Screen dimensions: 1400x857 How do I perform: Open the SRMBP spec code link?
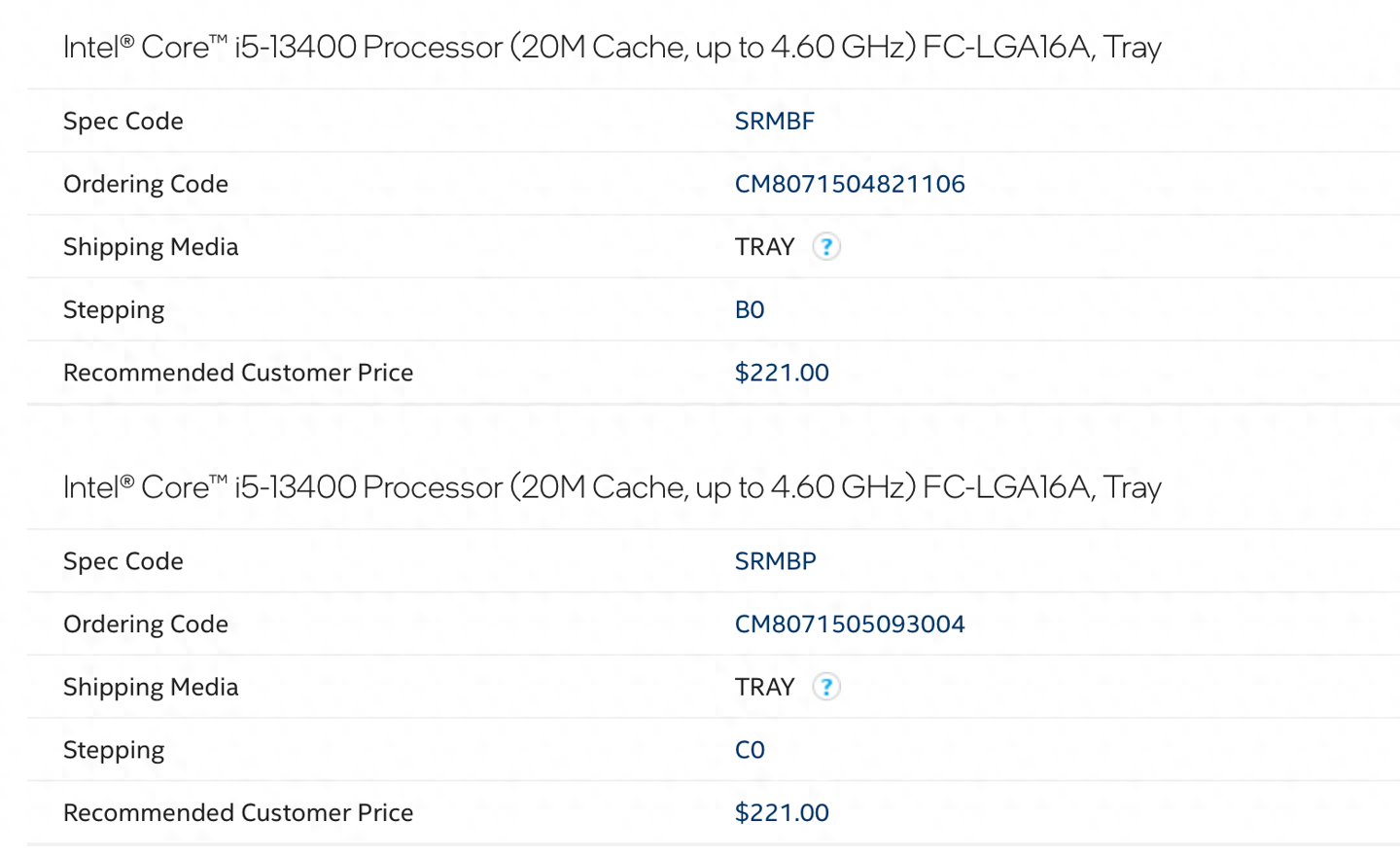point(775,561)
